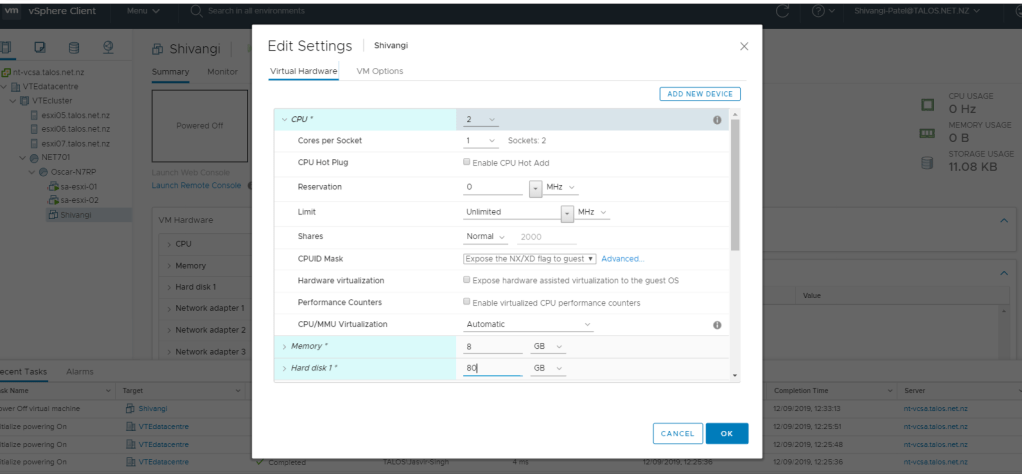Image resolution: width=1022 pixels, height=474 pixels.
Task: Tick Expose hardware assisted virtualization checkbox
Action: (x=467, y=280)
